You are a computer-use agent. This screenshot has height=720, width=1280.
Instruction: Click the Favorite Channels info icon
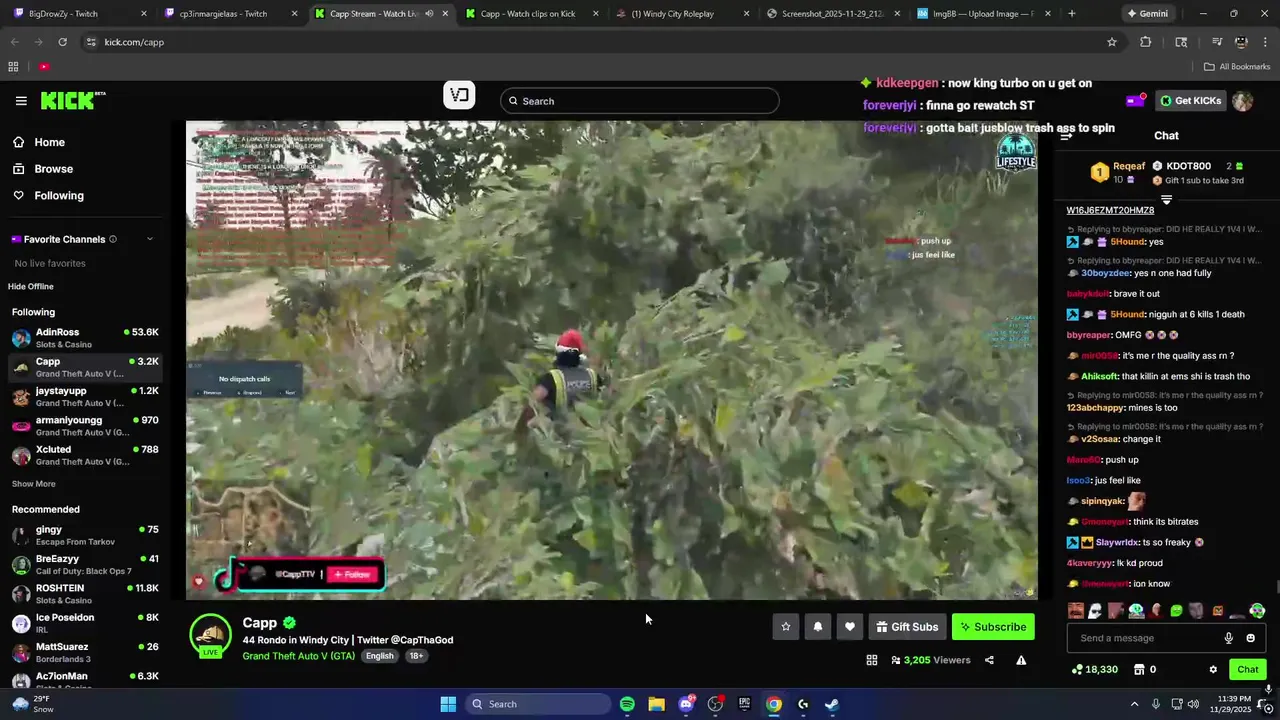(113, 239)
